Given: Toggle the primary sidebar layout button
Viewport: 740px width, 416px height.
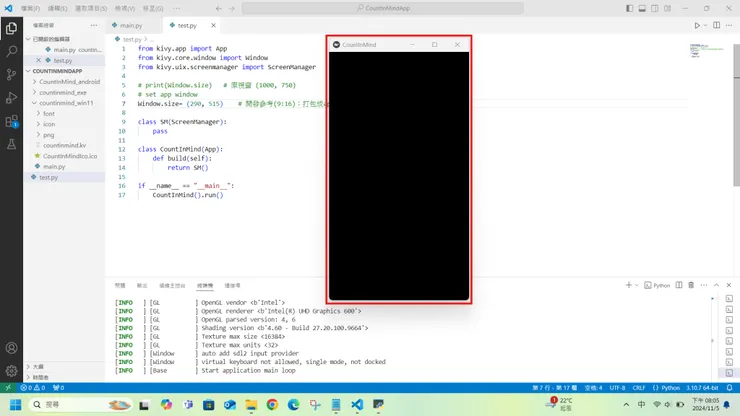Looking at the screenshot, I should 629,8.
